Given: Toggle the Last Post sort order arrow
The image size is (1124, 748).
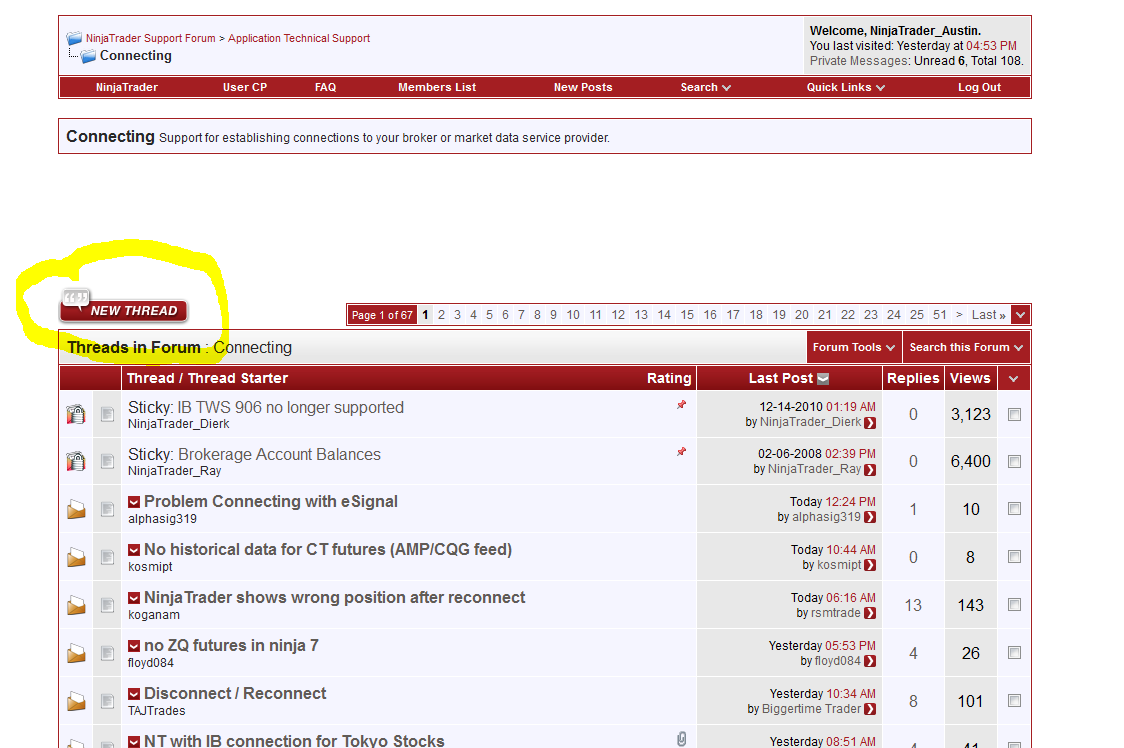Looking at the screenshot, I should point(823,379).
